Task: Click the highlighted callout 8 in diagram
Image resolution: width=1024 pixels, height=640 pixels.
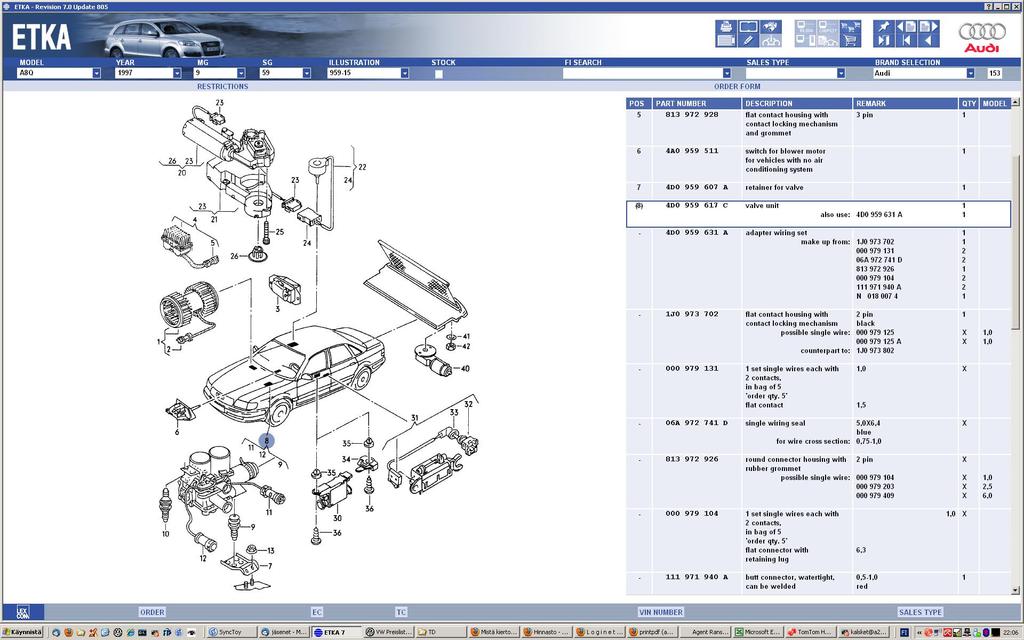Action: [x=267, y=440]
